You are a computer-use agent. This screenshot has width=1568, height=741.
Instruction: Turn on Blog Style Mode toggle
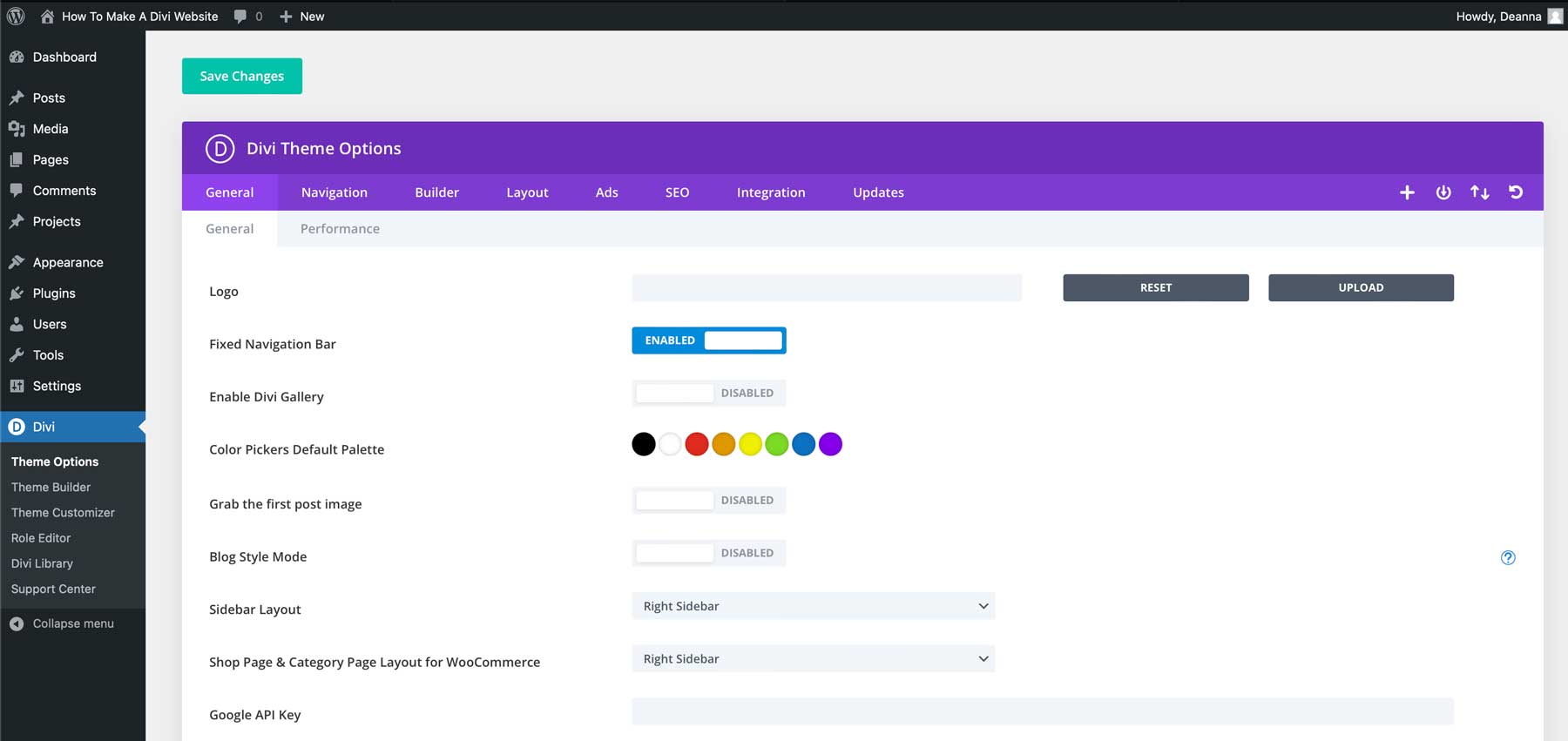pyautogui.click(x=708, y=553)
